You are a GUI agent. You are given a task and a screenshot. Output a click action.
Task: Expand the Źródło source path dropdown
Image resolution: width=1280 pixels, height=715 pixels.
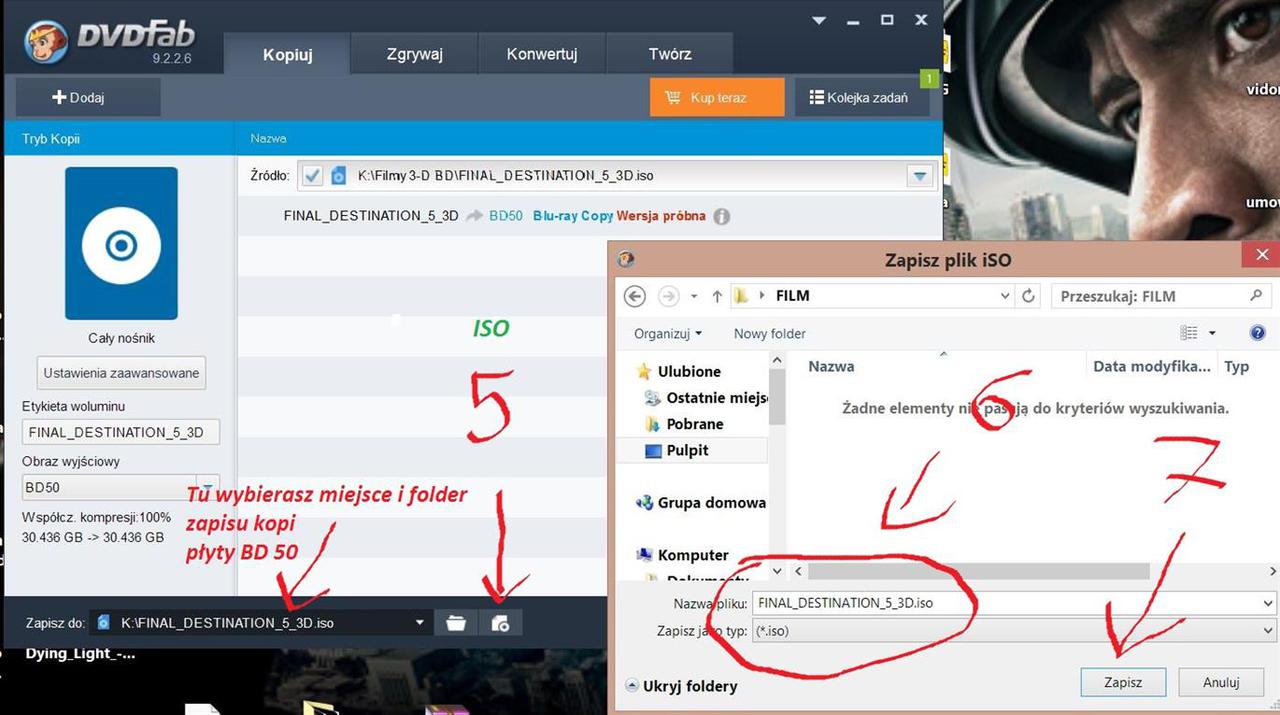point(920,176)
